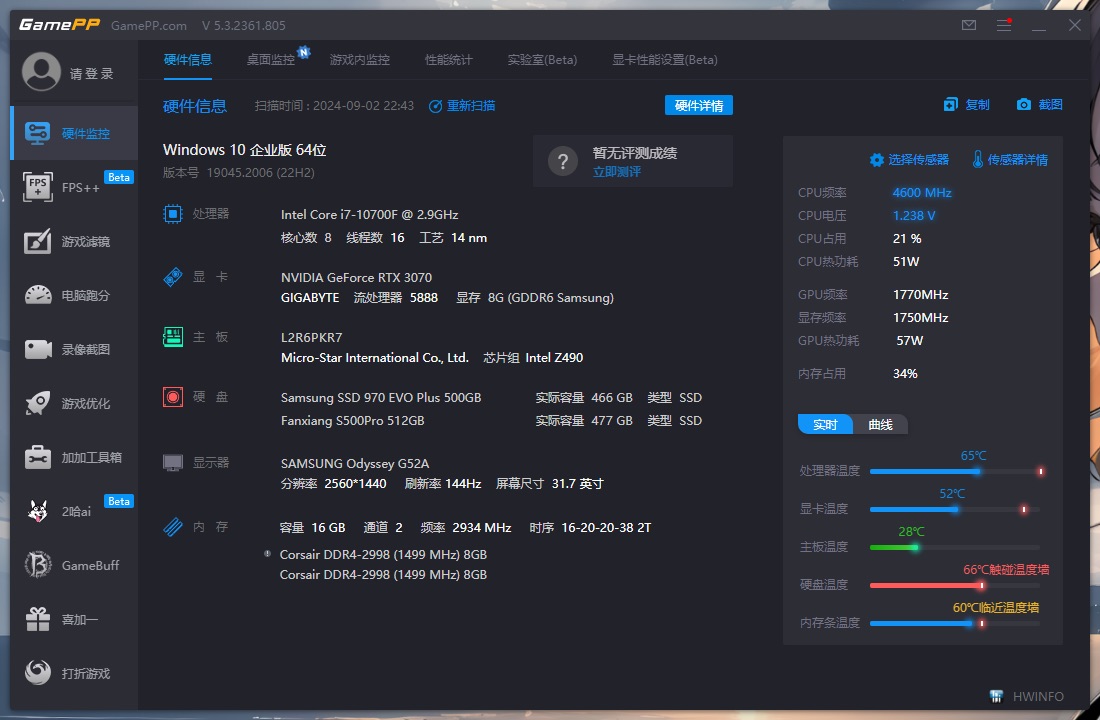Screen dimensions: 1100x720
Task: Click the Windows 10 企业版 64位 text
Action: tap(245, 150)
